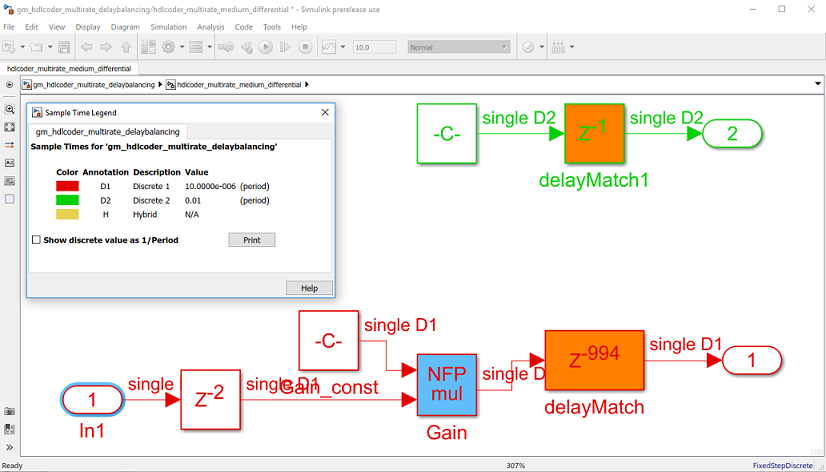
Task: Open the Code menu
Action: point(244,27)
